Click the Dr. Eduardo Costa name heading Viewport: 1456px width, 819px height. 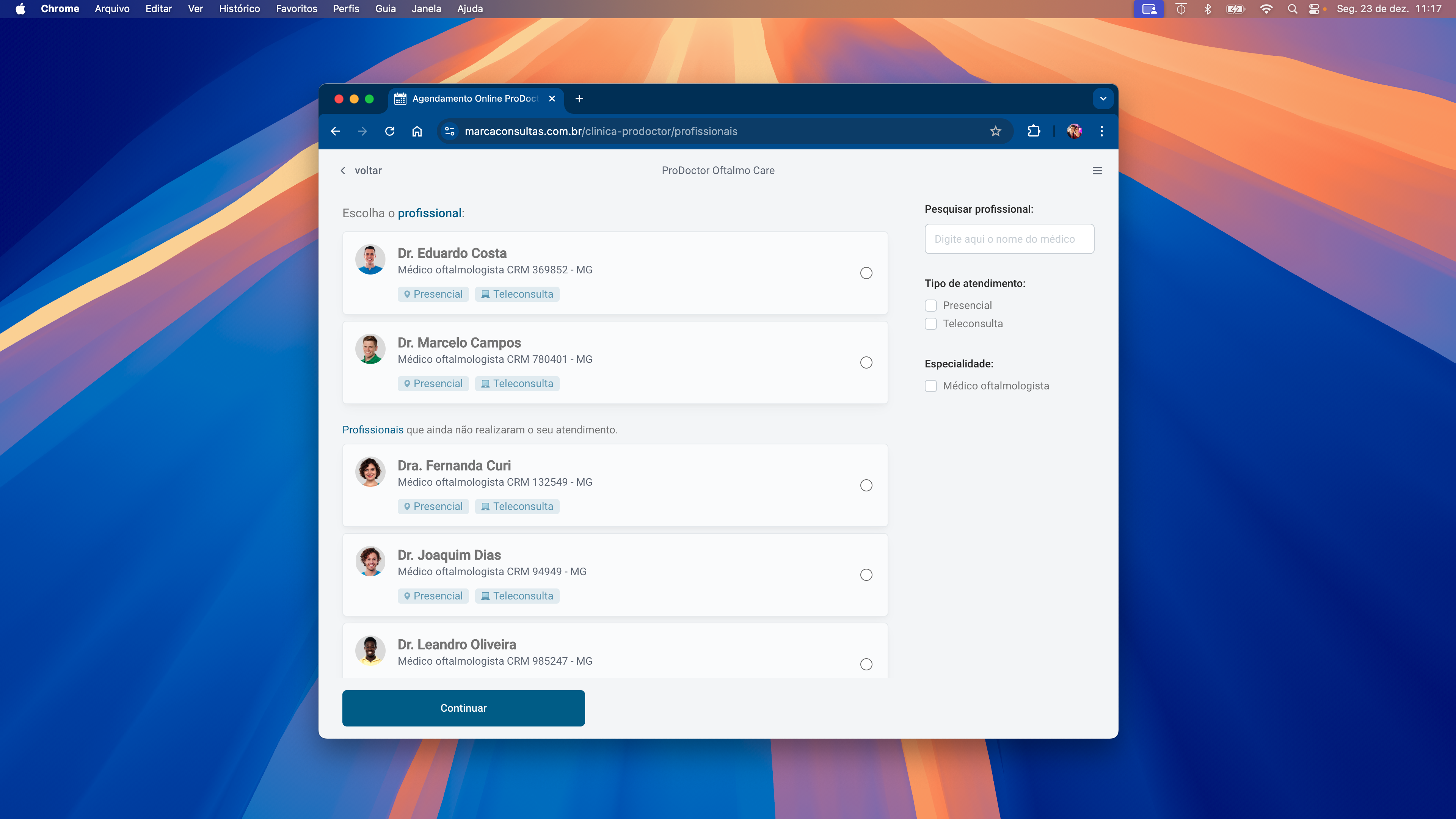(452, 253)
